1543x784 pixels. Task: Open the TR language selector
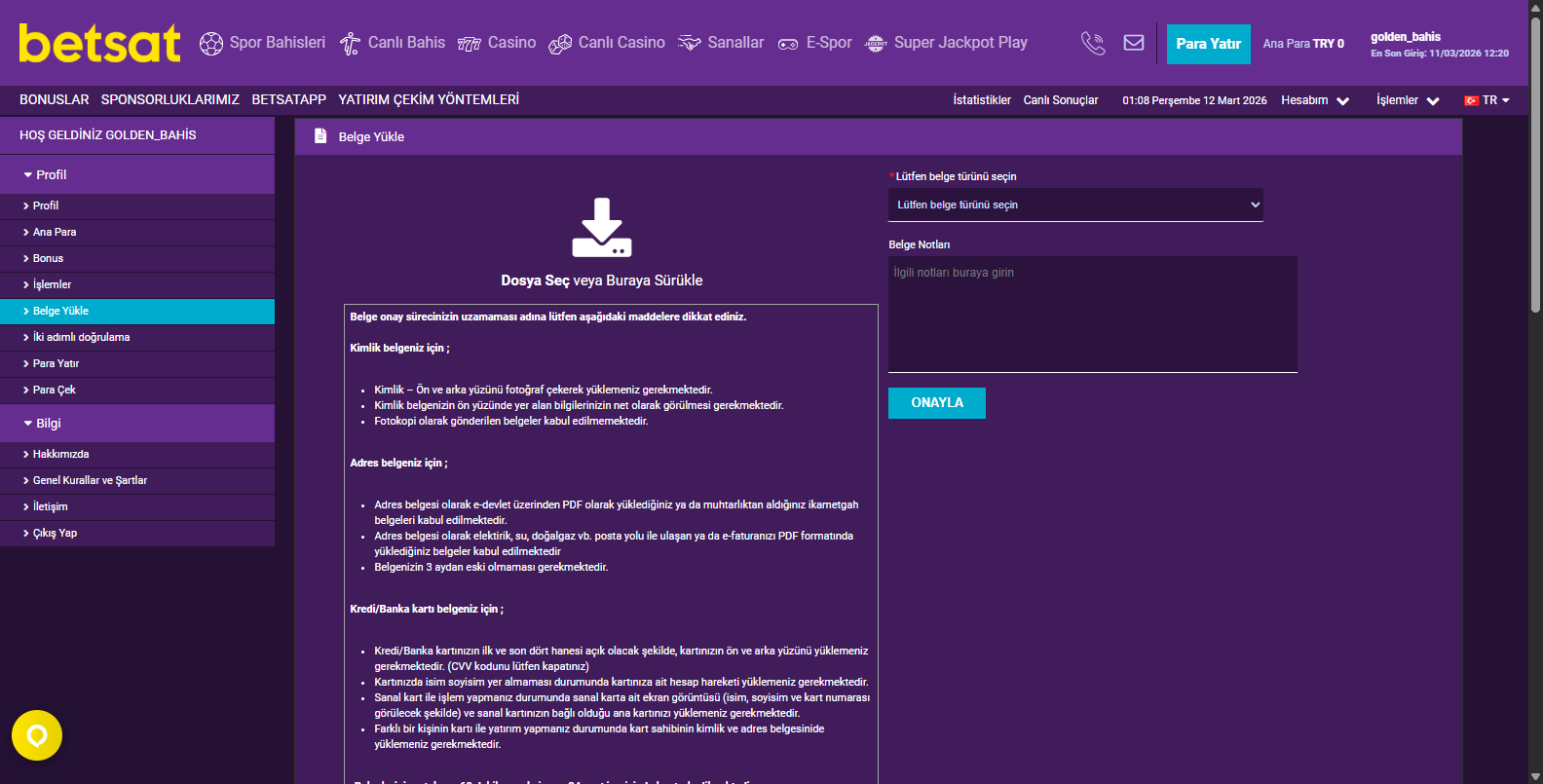coord(1487,100)
